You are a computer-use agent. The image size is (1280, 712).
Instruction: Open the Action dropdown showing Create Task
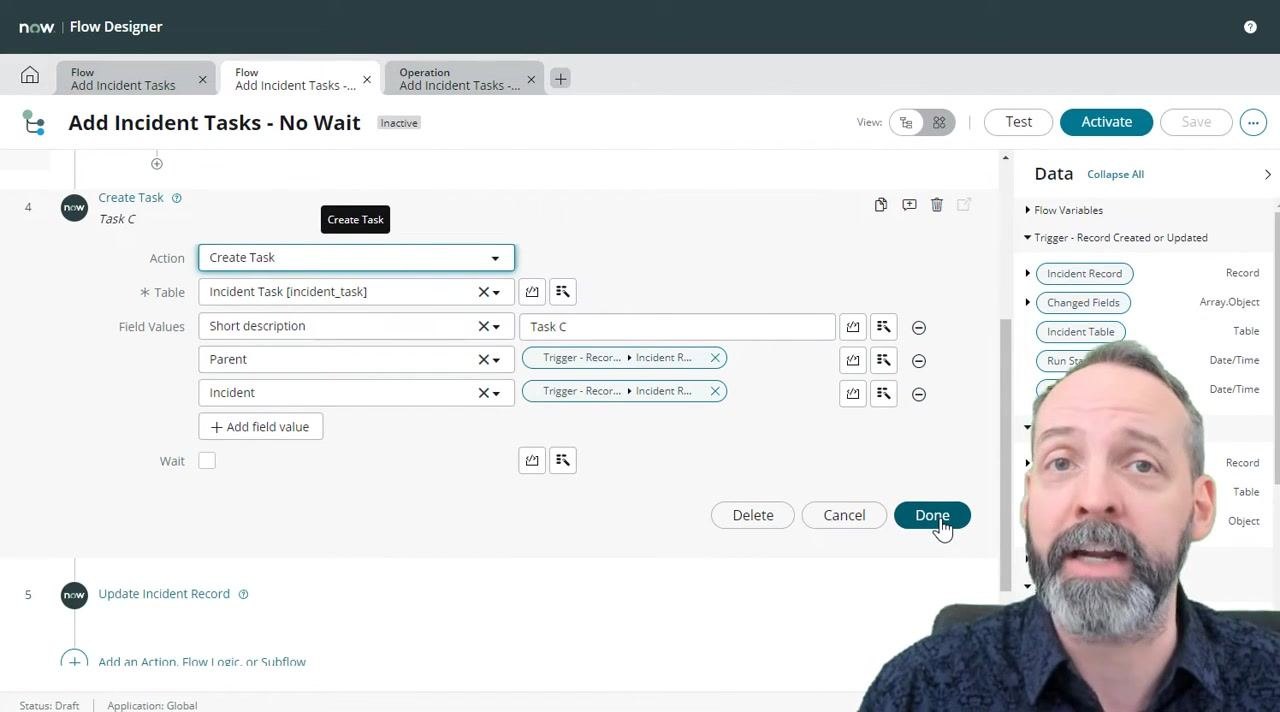356,258
